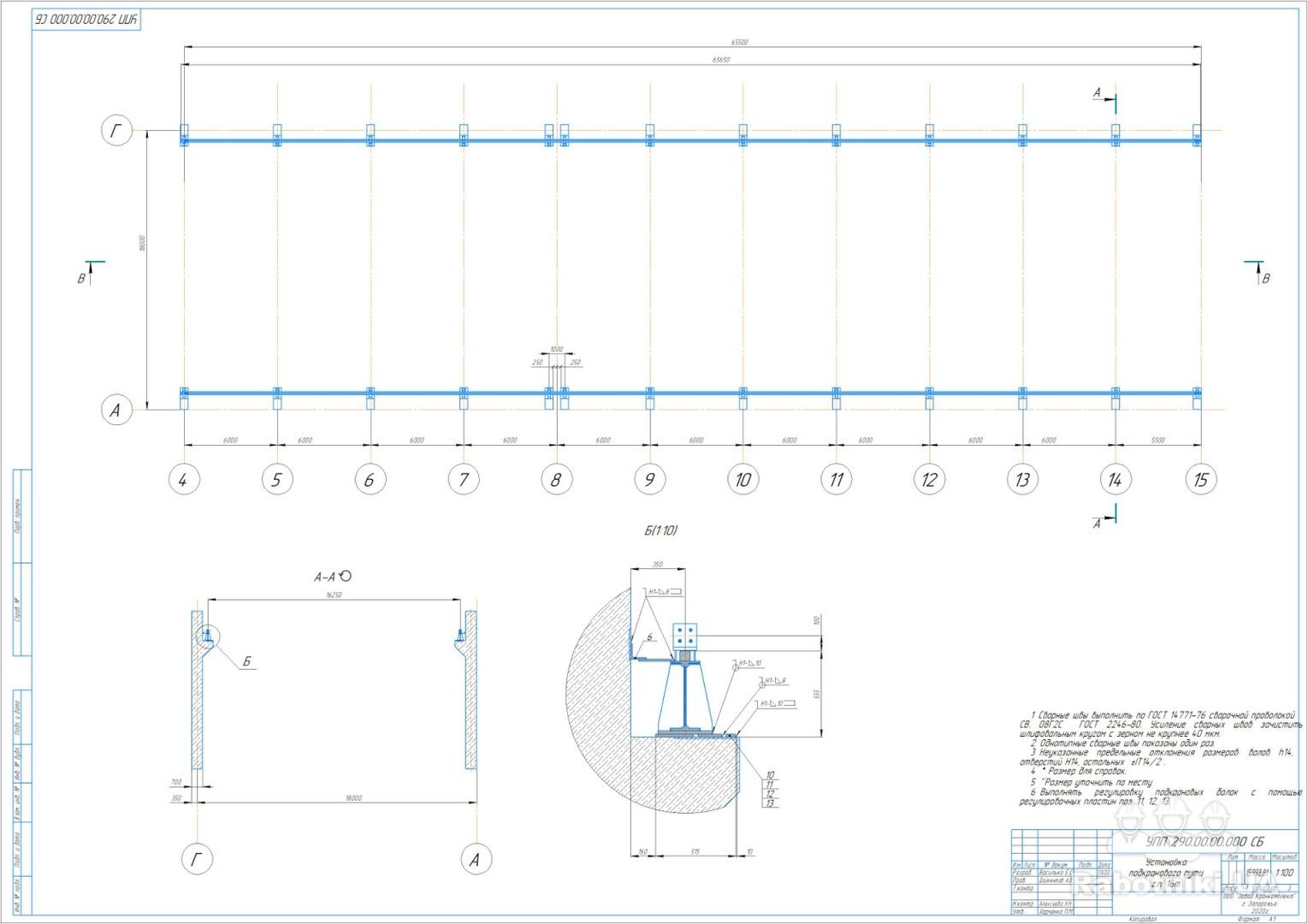Select the 1:100 scale cell in the title block
This screenshot has width=1308, height=924.
(x=1284, y=873)
